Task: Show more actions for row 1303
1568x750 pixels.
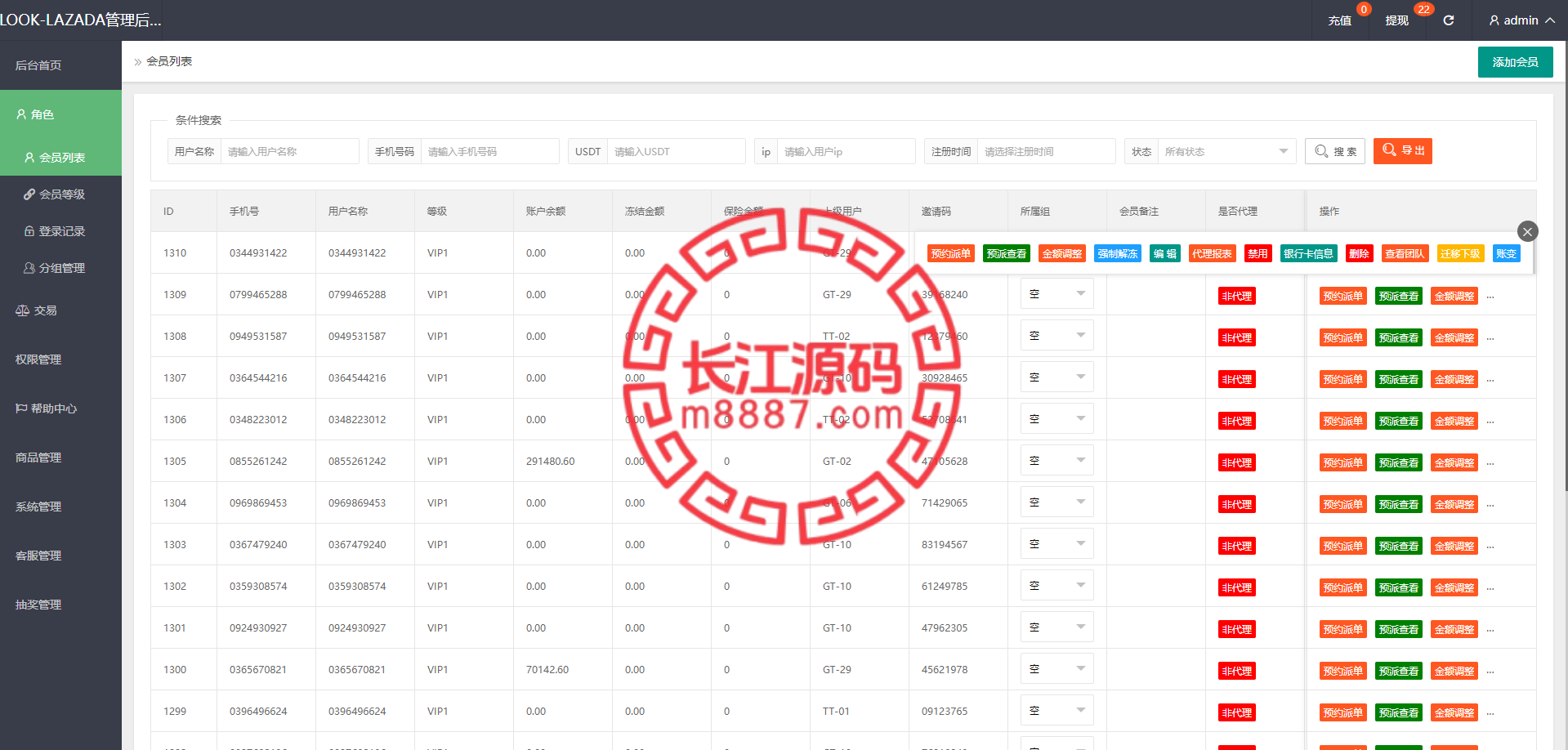Action: pyautogui.click(x=1490, y=547)
